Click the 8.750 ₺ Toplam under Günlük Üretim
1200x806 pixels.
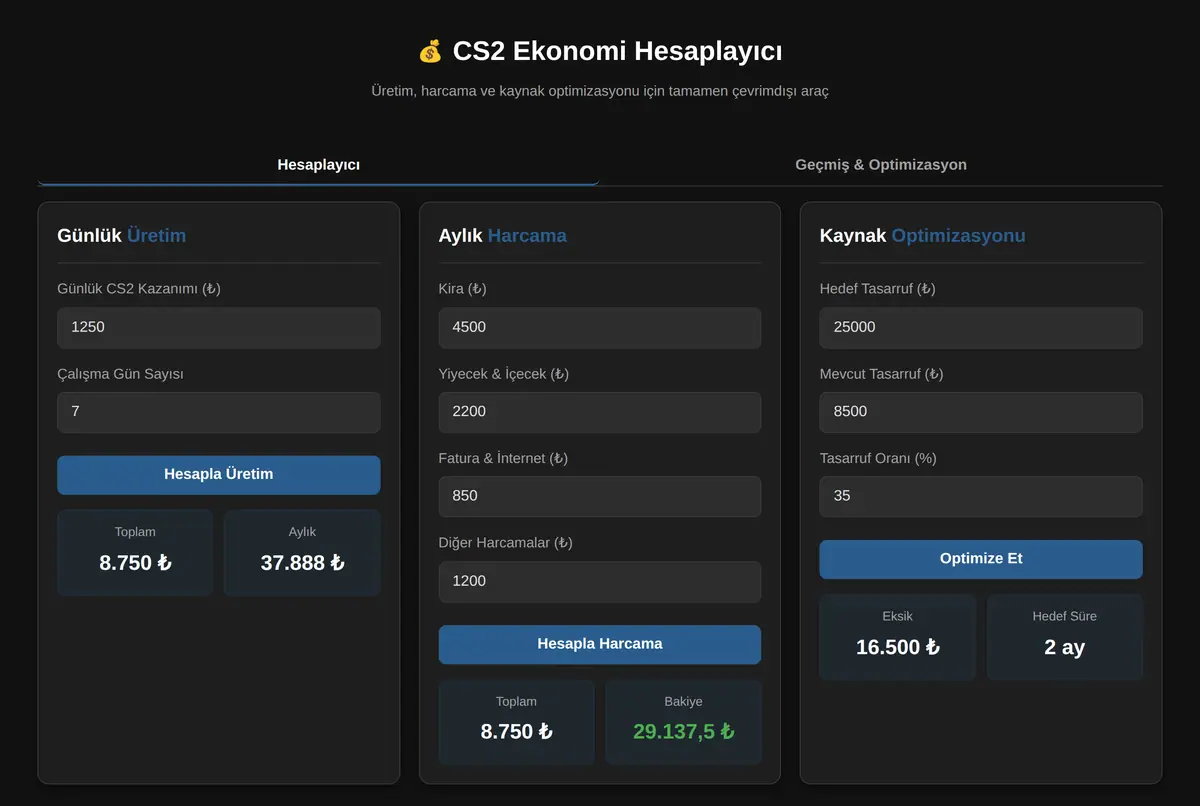135,563
